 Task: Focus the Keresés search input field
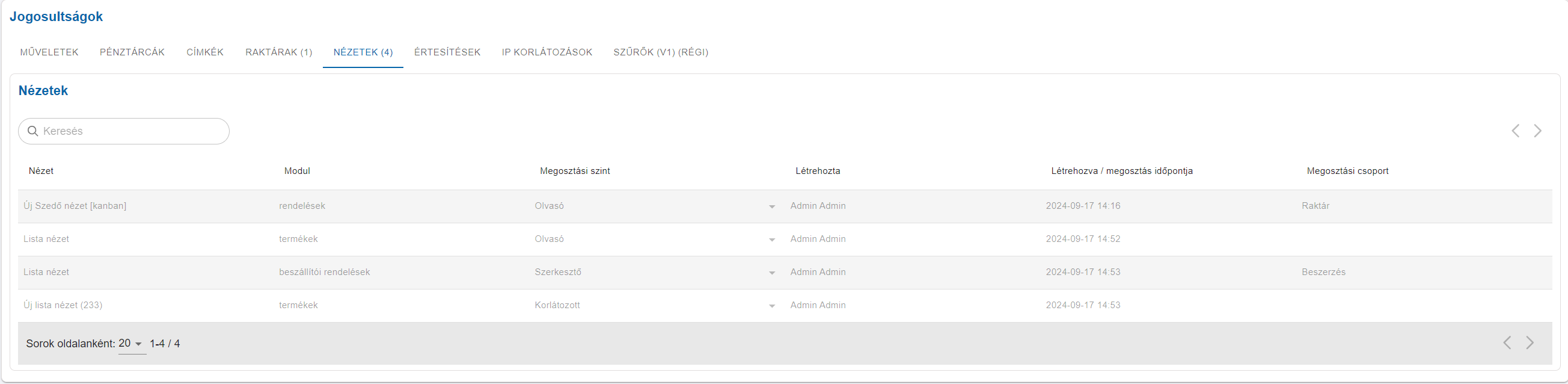[124, 131]
